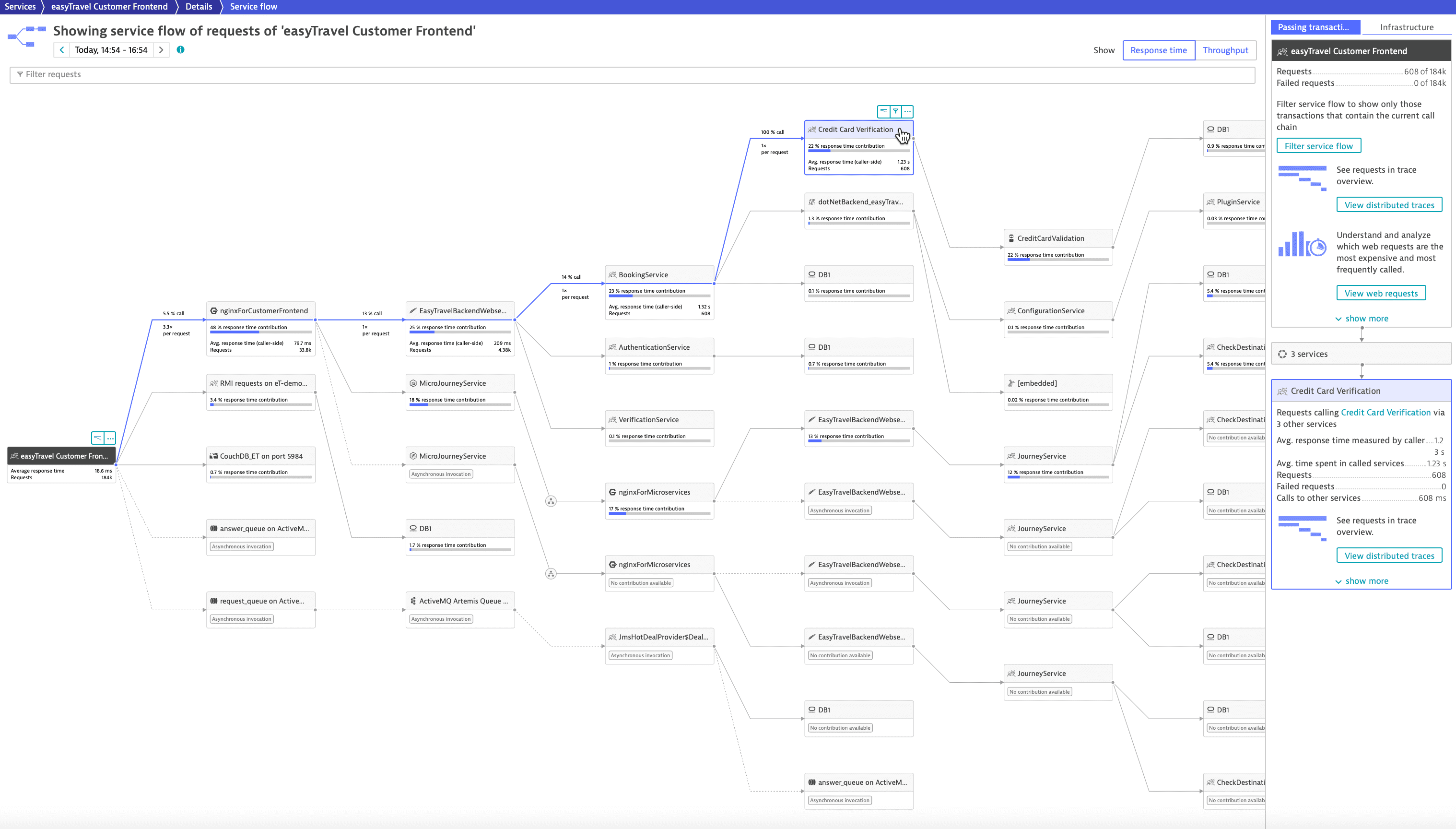Click the blue info icon next to the timeframe
The width and height of the screenshot is (1456, 829).
(x=180, y=49)
